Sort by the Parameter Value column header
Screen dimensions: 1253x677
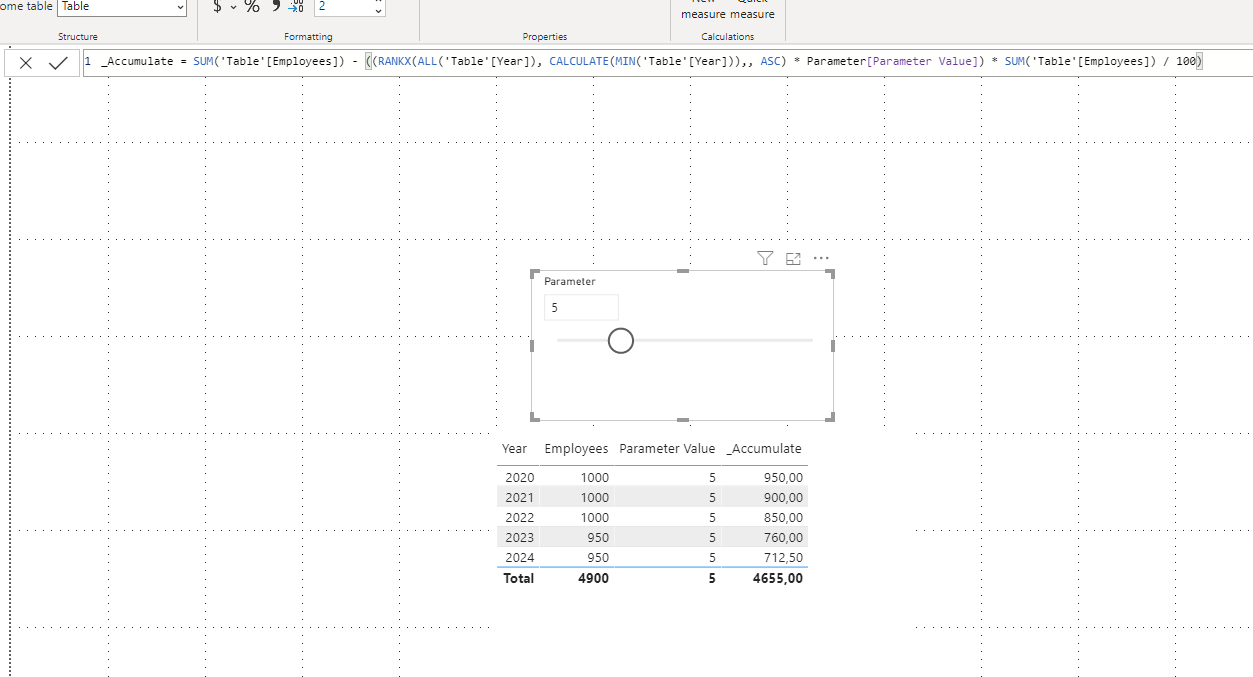tap(667, 449)
